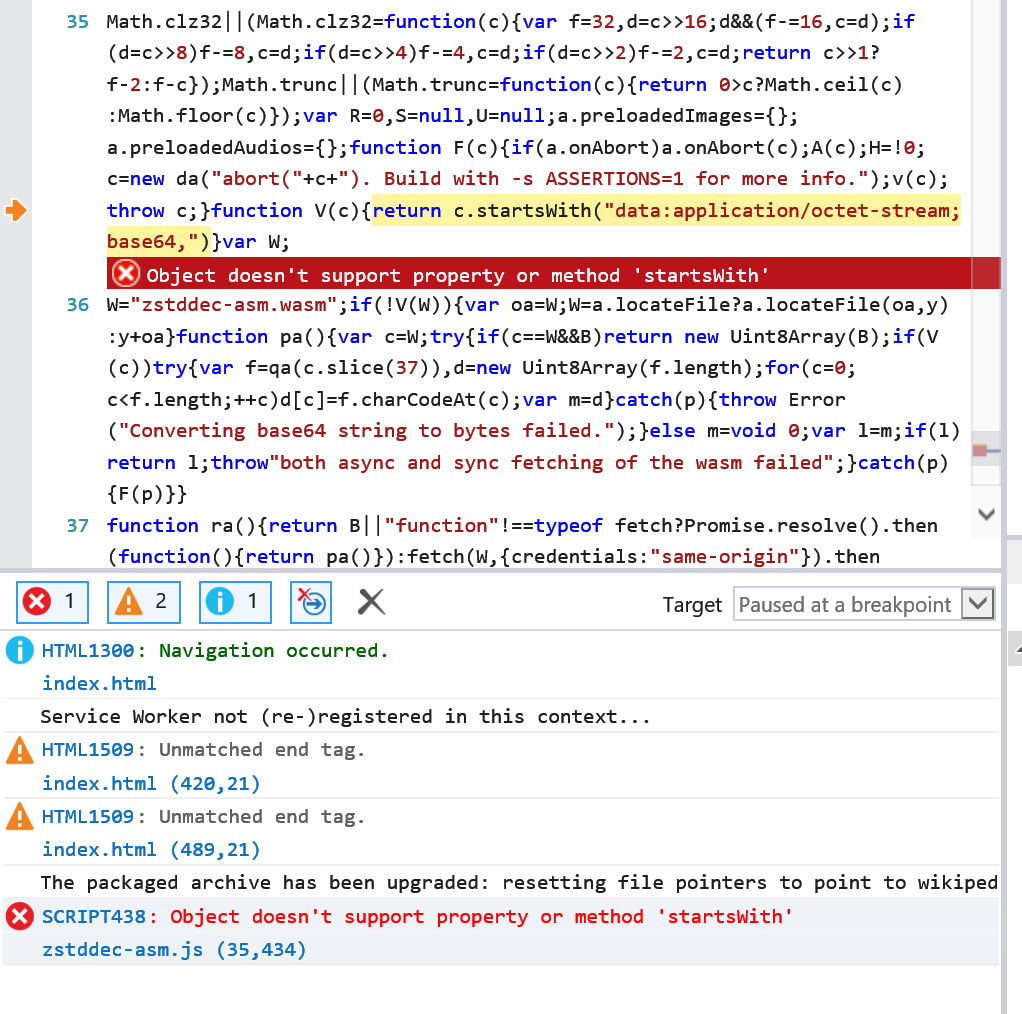Toggle the warnings filter showing 2
The width and height of the screenshot is (1022, 1014).
[x=143, y=602]
